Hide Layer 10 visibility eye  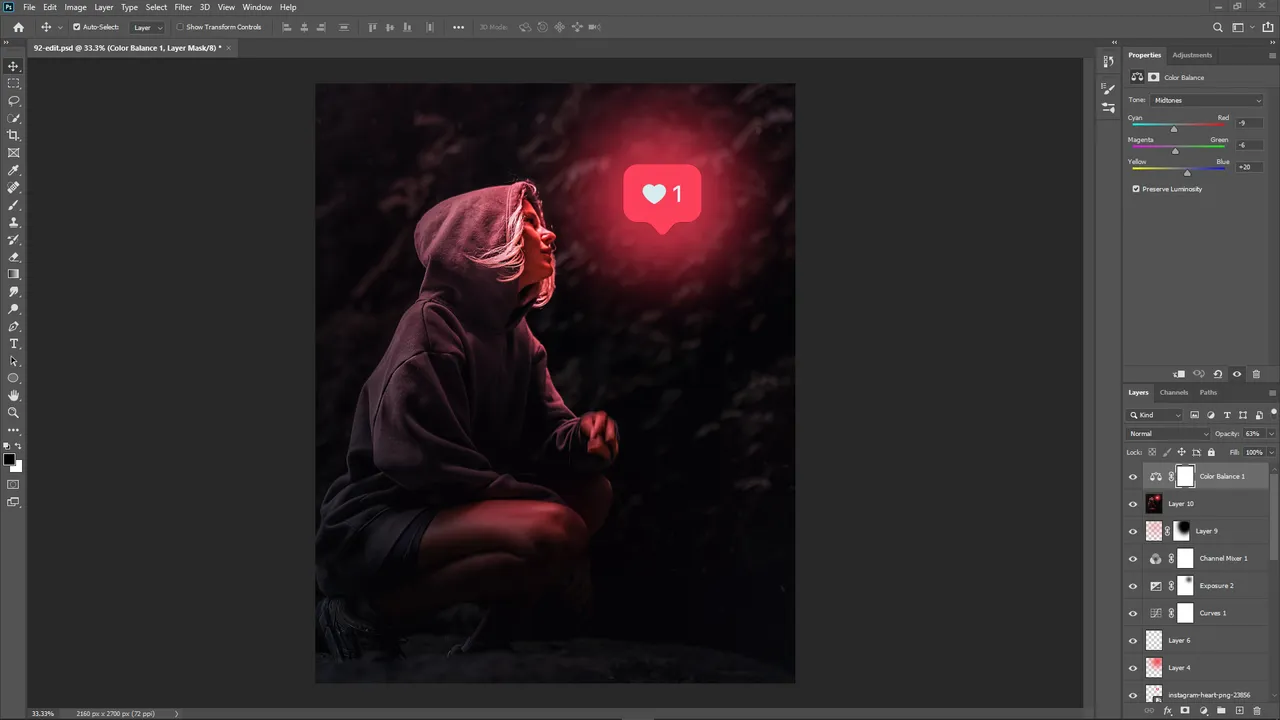tap(1133, 504)
